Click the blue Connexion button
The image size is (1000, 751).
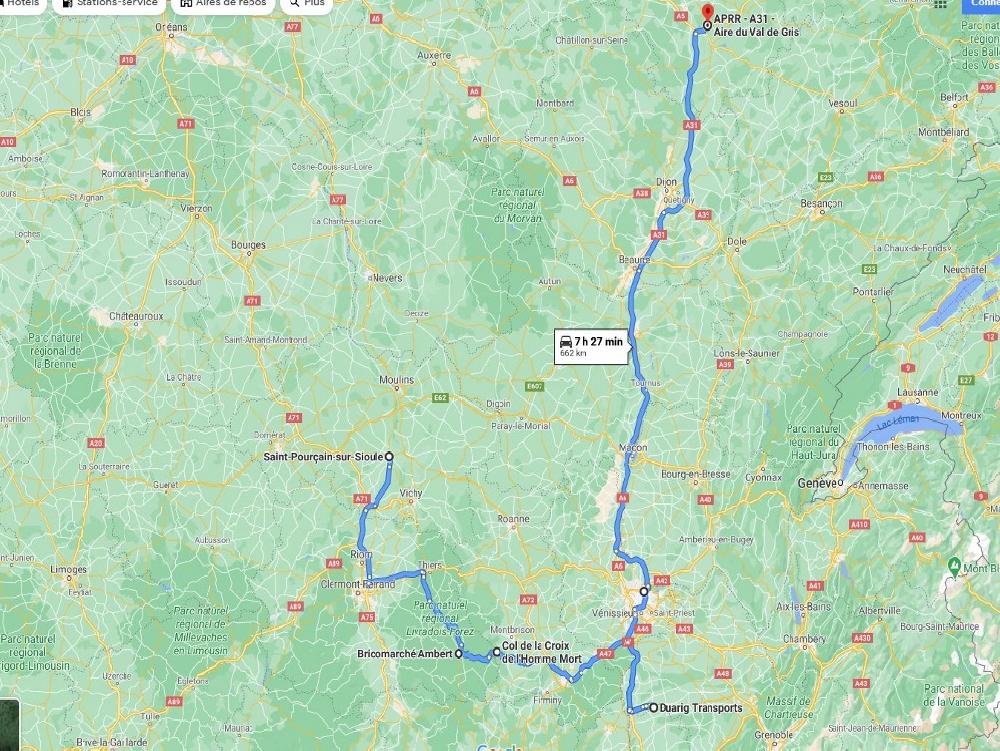point(981,5)
